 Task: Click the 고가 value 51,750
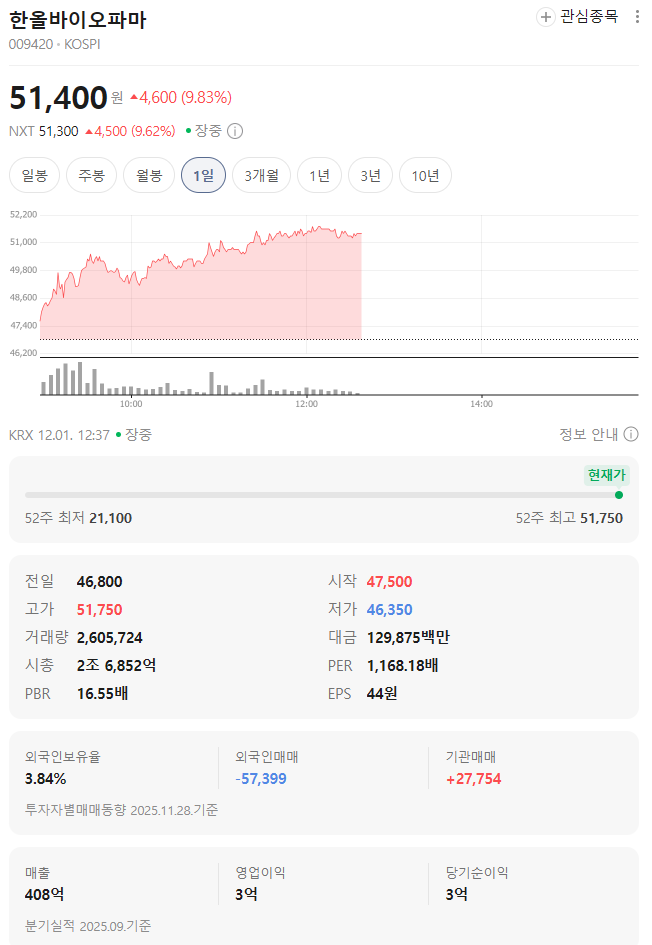99,609
